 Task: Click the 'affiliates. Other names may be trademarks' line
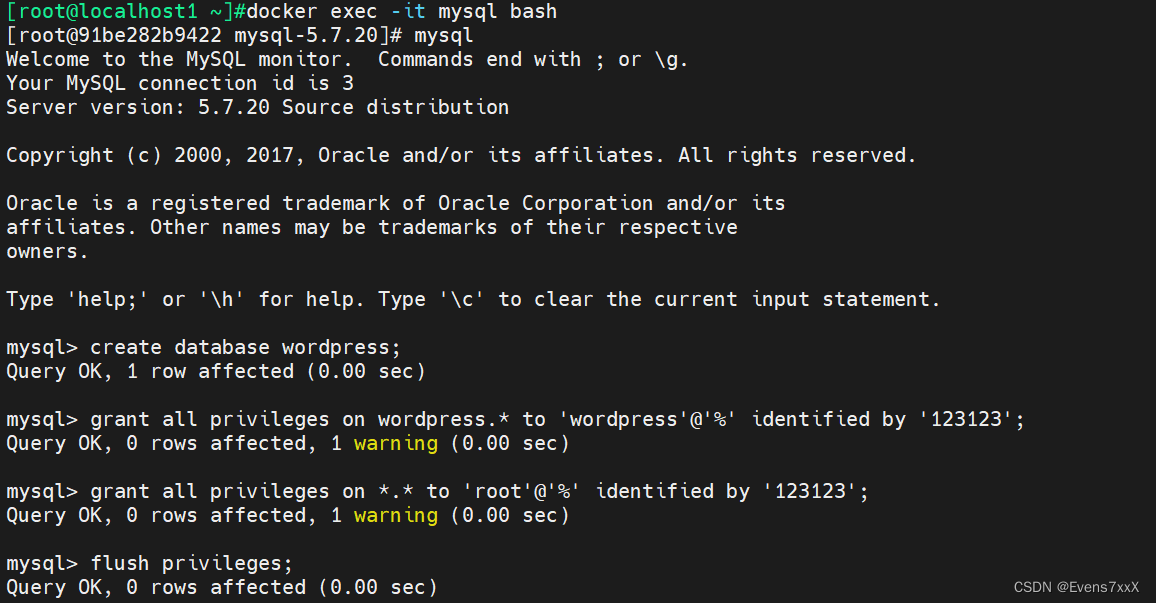pyautogui.click(x=372, y=227)
